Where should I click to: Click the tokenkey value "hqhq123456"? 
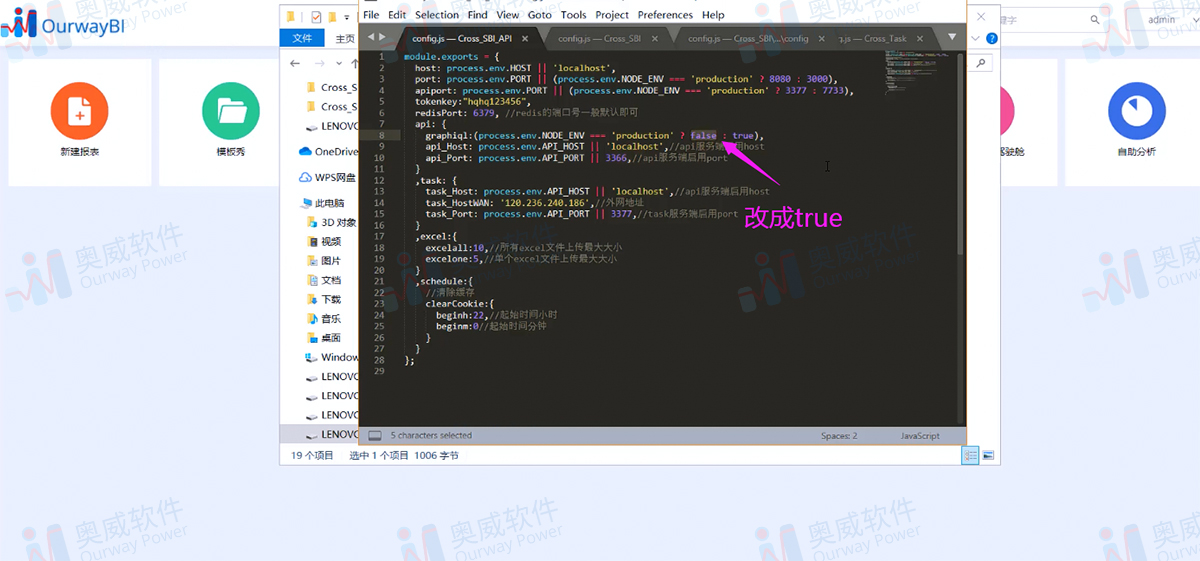point(494,102)
